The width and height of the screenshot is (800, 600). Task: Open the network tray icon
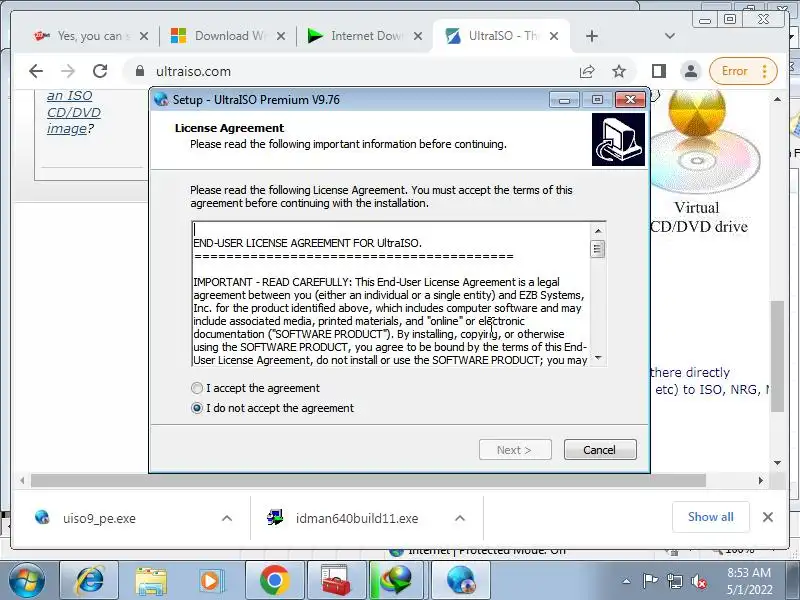pos(675,581)
